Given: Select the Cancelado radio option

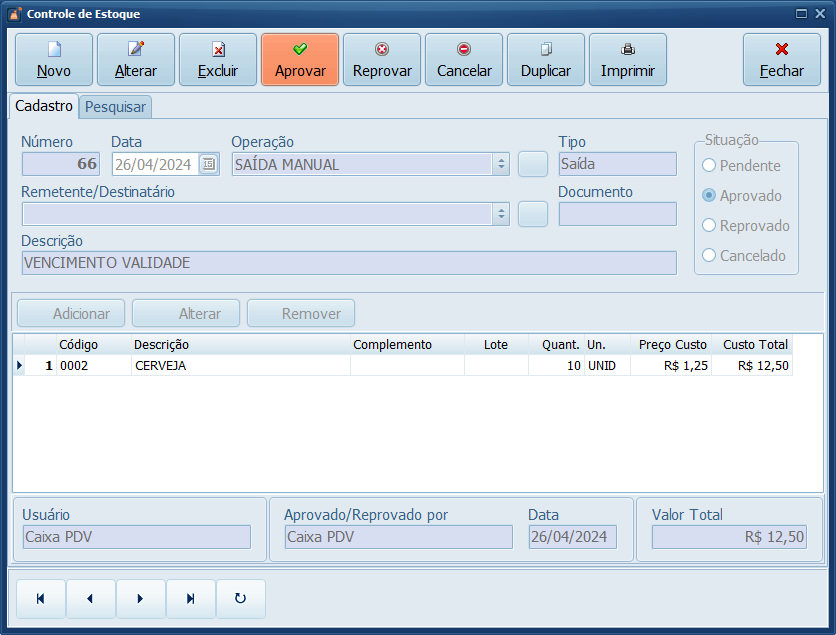Looking at the screenshot, I should (x=710, y=256).
